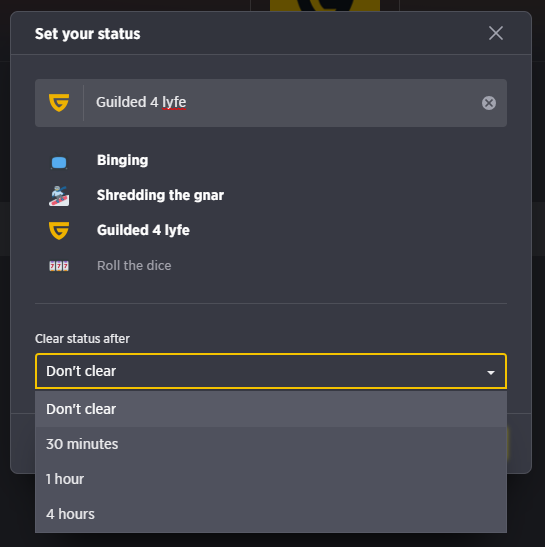Click the Clear status after label

pos(82,339)
